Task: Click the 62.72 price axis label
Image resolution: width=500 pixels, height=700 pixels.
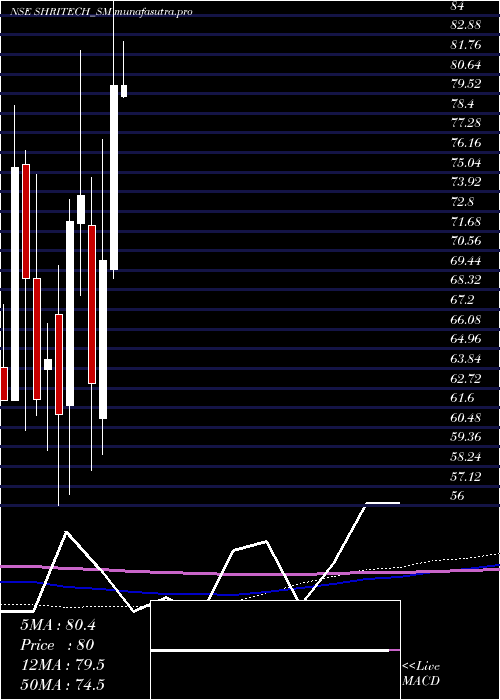Action: coord(466,379)
